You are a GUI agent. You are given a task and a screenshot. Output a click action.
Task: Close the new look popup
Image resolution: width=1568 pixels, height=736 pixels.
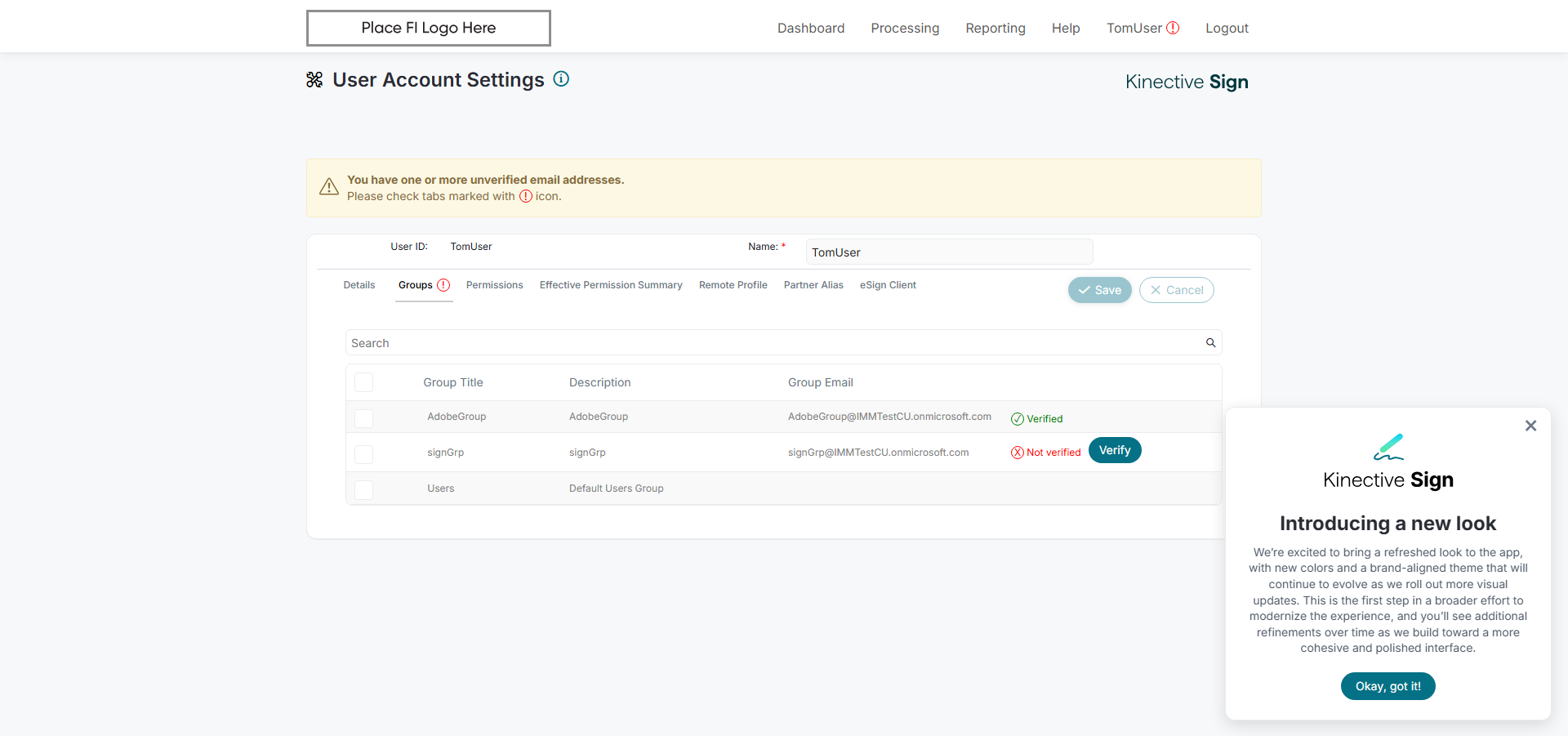pos(1531,426)
